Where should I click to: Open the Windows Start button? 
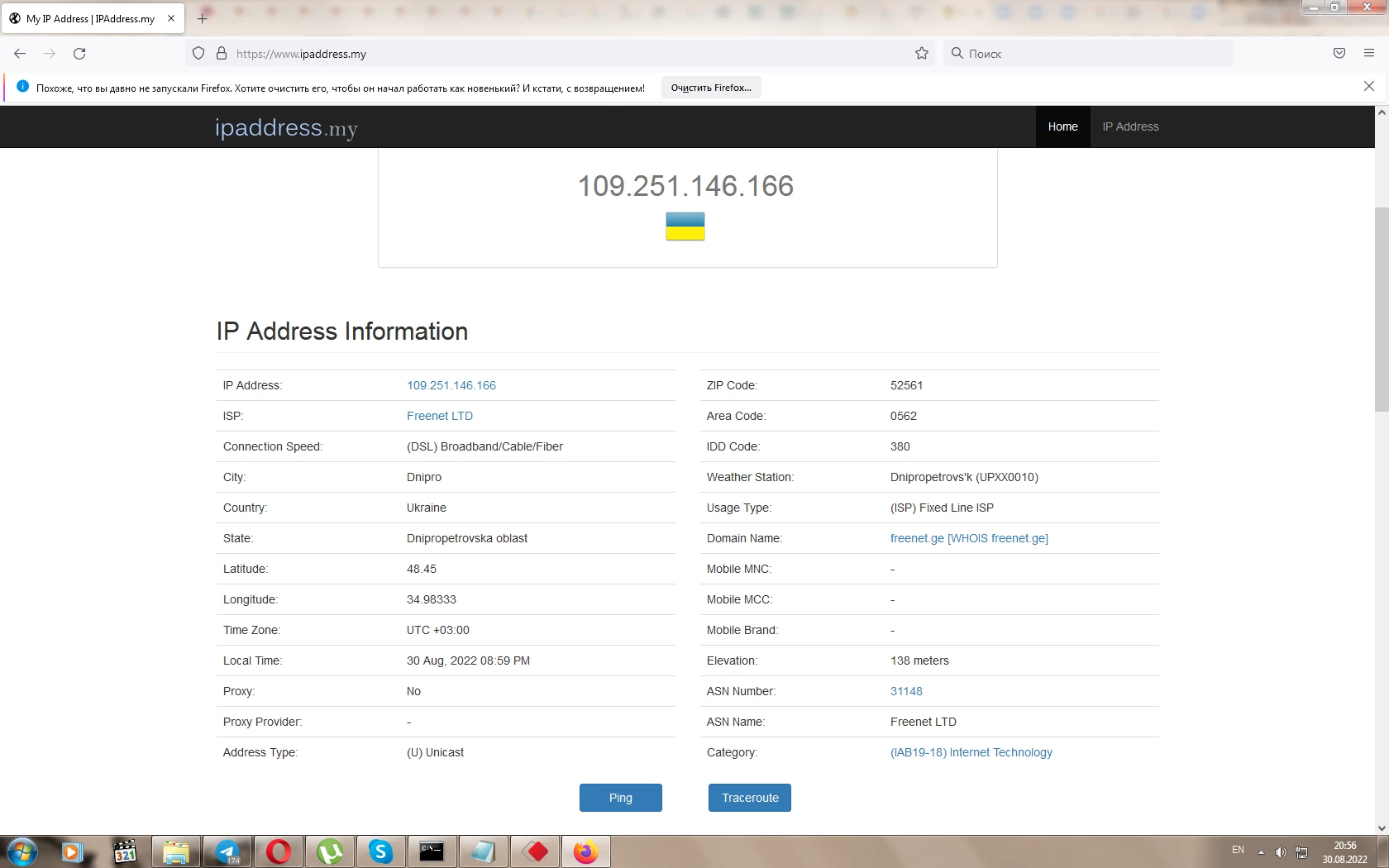(21, 851)
